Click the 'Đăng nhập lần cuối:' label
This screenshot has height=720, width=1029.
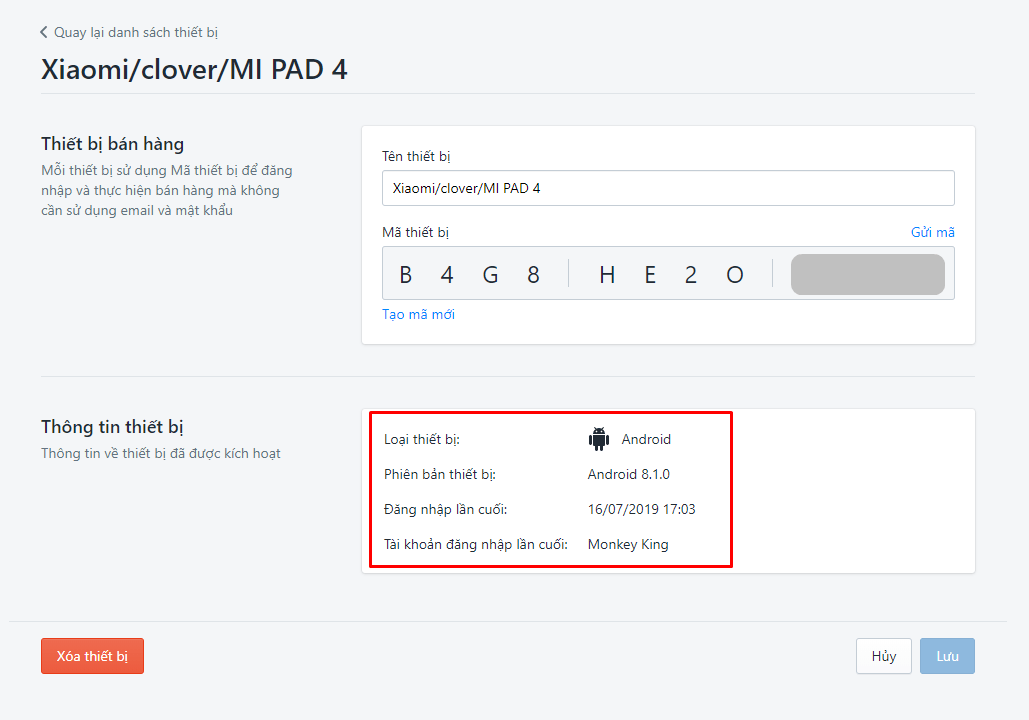(x=446, y=509)
